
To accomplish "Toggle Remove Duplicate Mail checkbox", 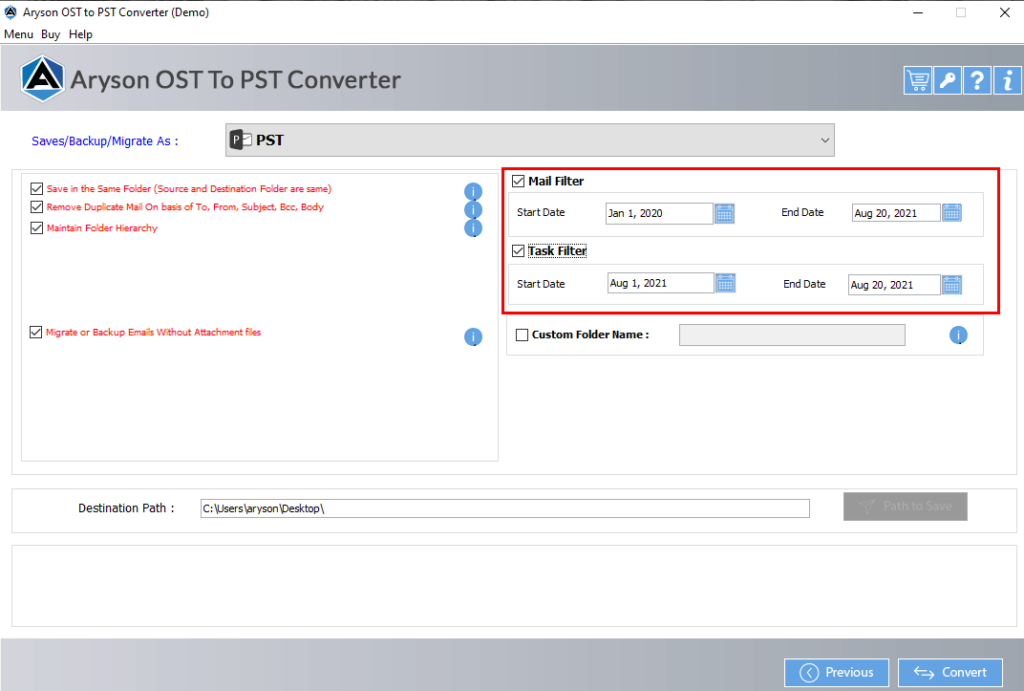I will click(37, 207).
